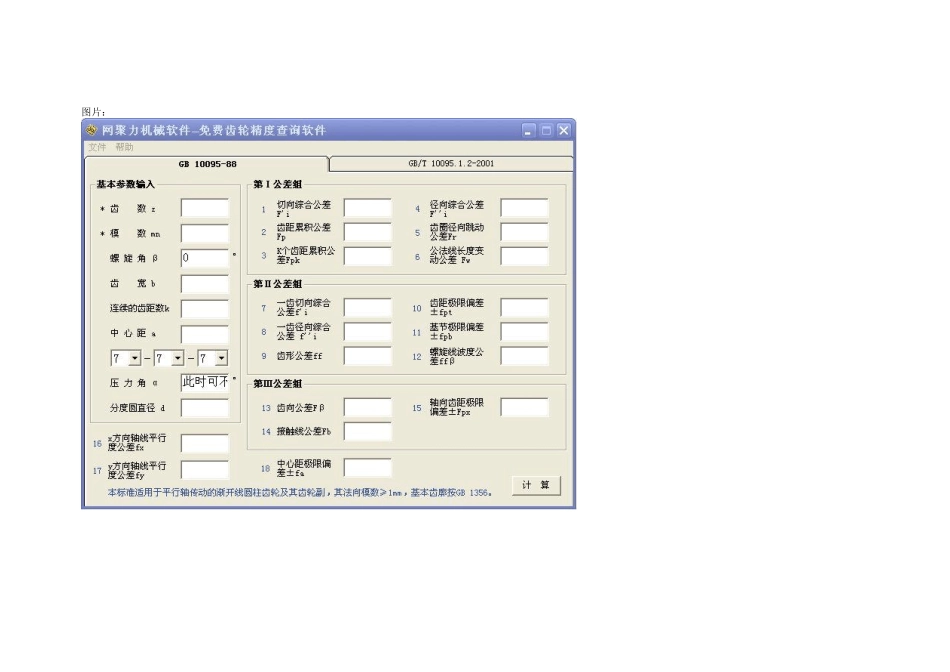This screenshot has width=950, height=672.
Task: Minimize the gear precision window
Action: pyautogui.click(x=529, y=130)
